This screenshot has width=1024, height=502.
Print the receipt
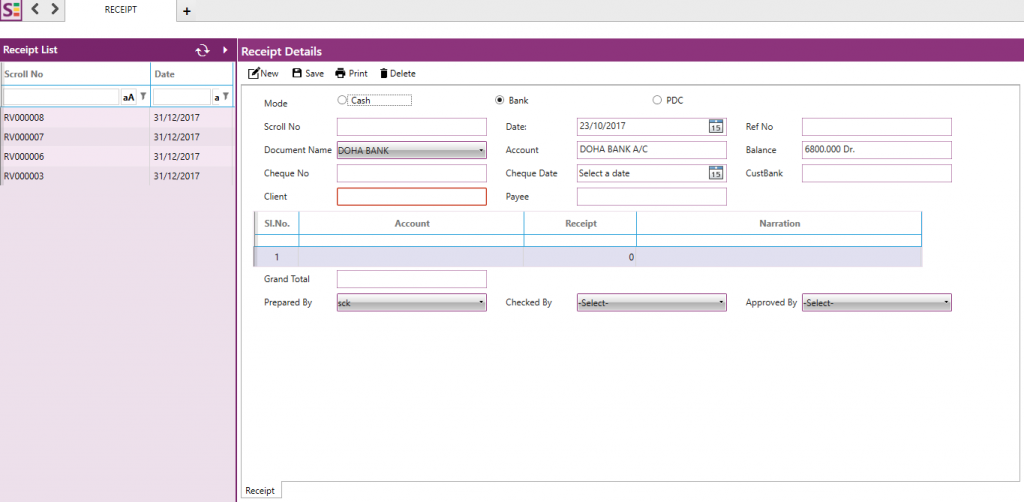coord(351,74)
